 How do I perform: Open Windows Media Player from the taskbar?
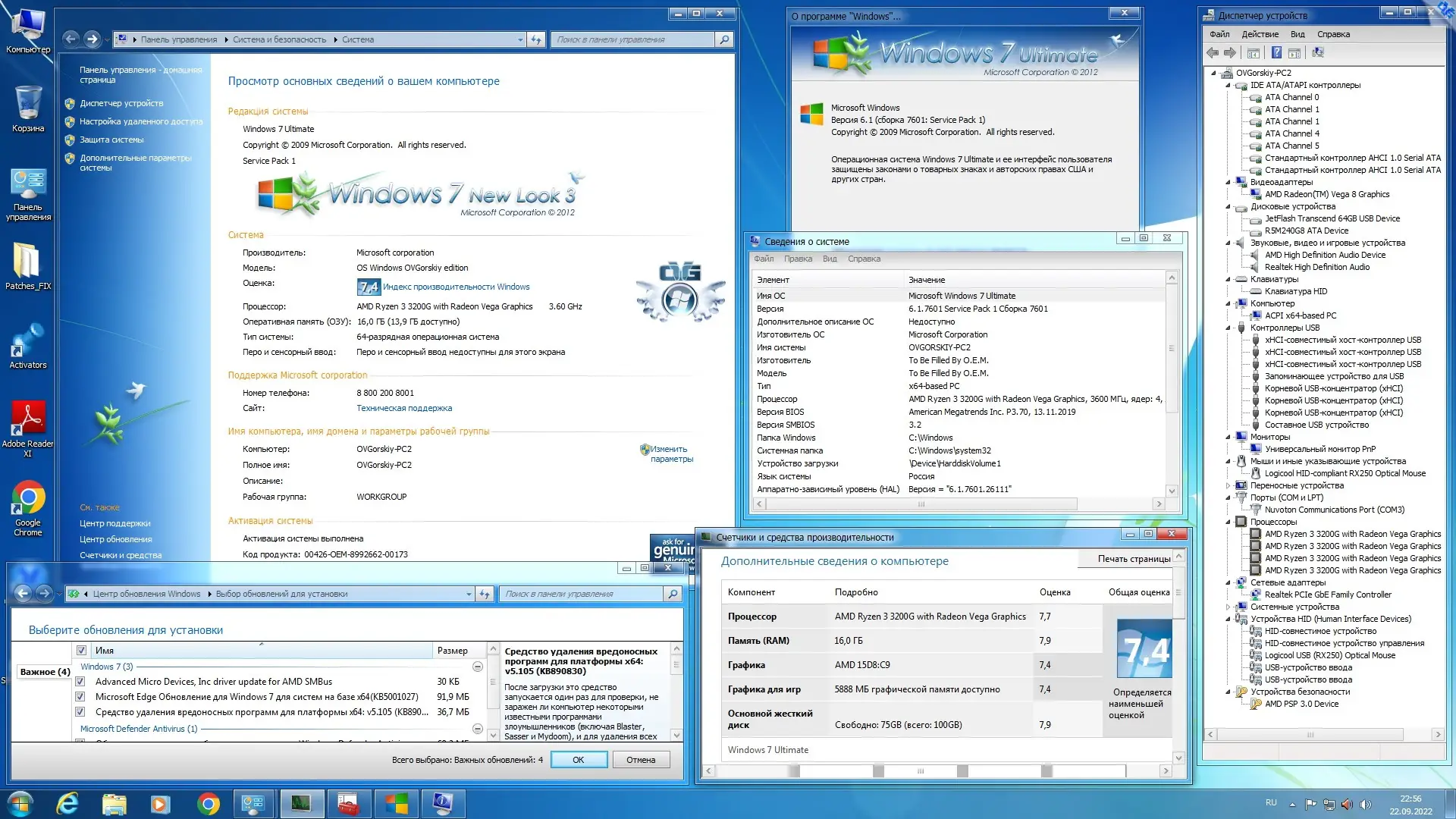click(161, 803)
